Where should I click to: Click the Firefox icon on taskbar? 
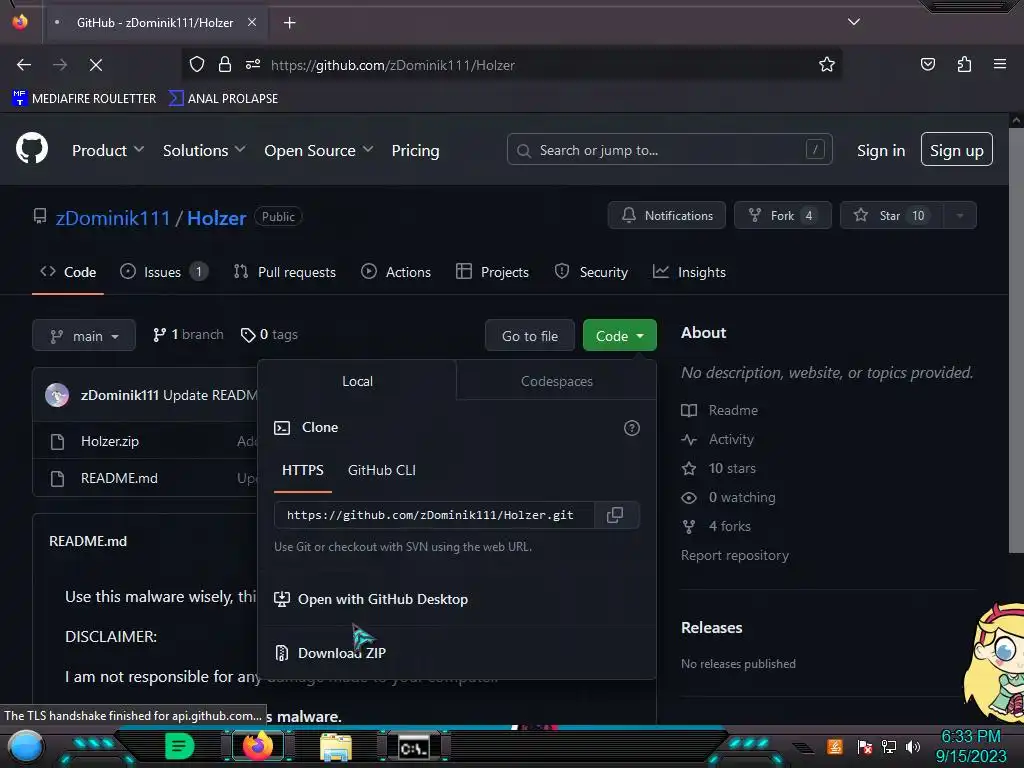coord(258,746)
